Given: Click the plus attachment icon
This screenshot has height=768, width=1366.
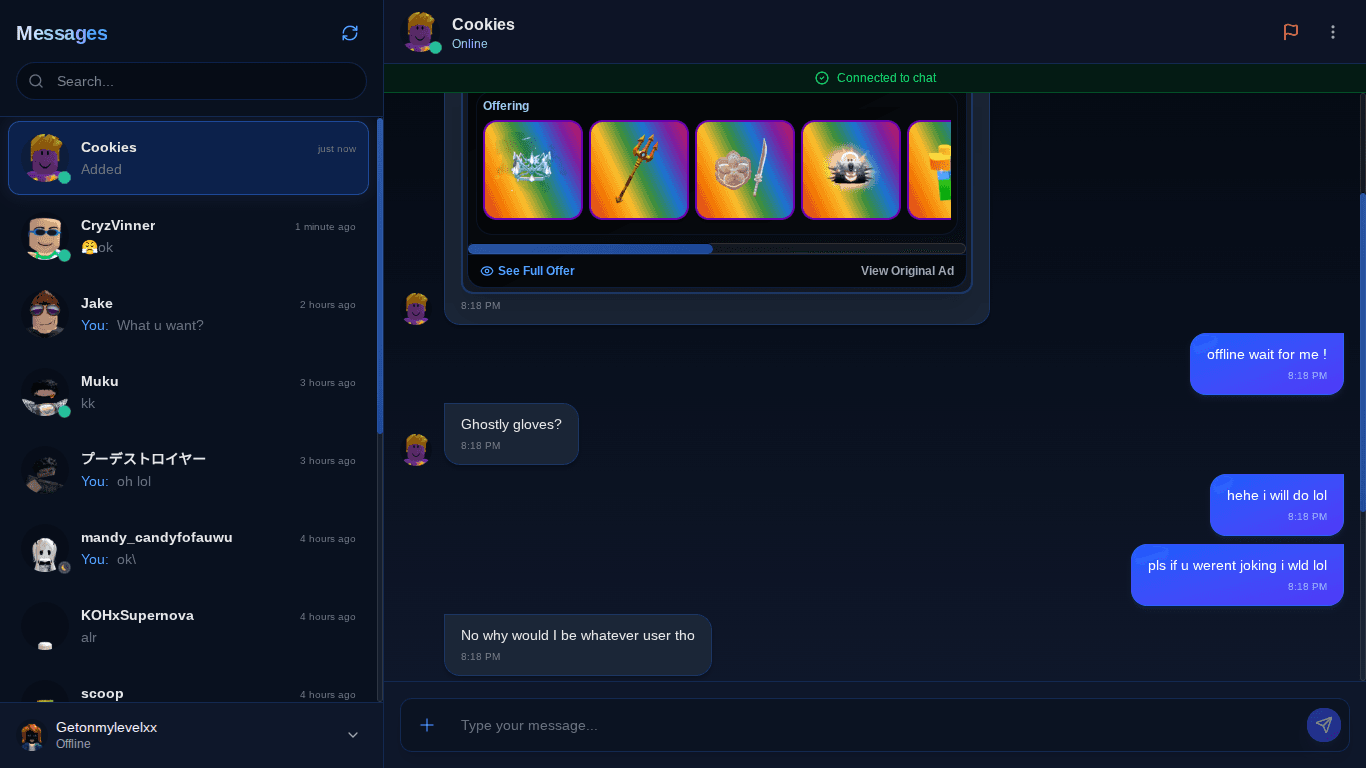Looking at the screenshot, I should point(427,725).
